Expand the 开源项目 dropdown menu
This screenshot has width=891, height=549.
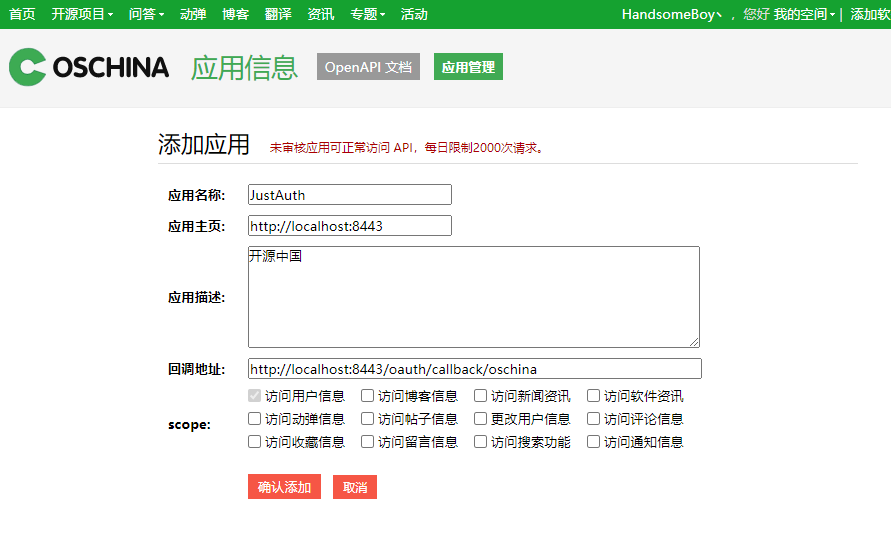82,14
